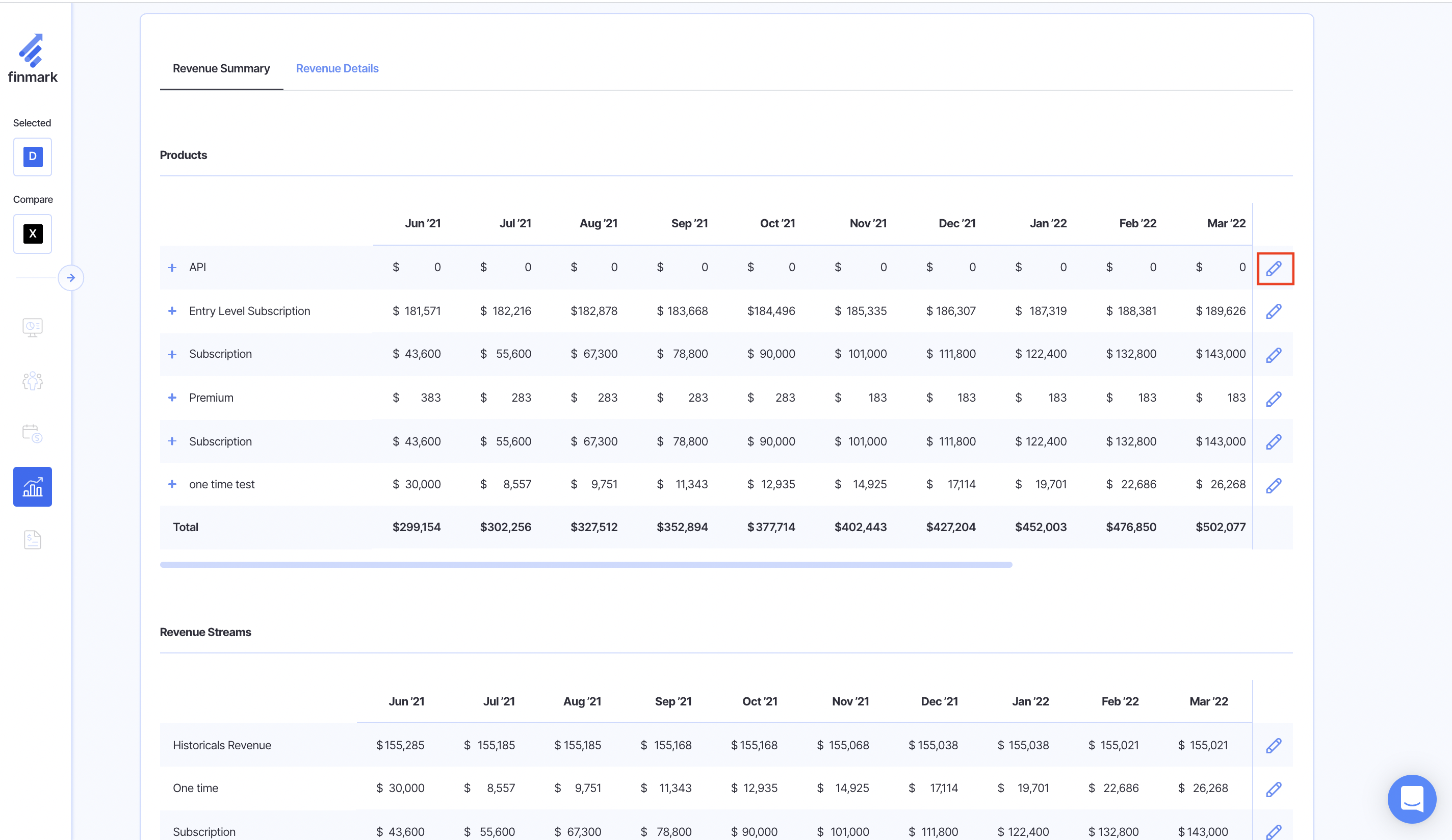The image size is (1452, 840).
Task: Expand the API product row
Action: (x=172, y=268)
